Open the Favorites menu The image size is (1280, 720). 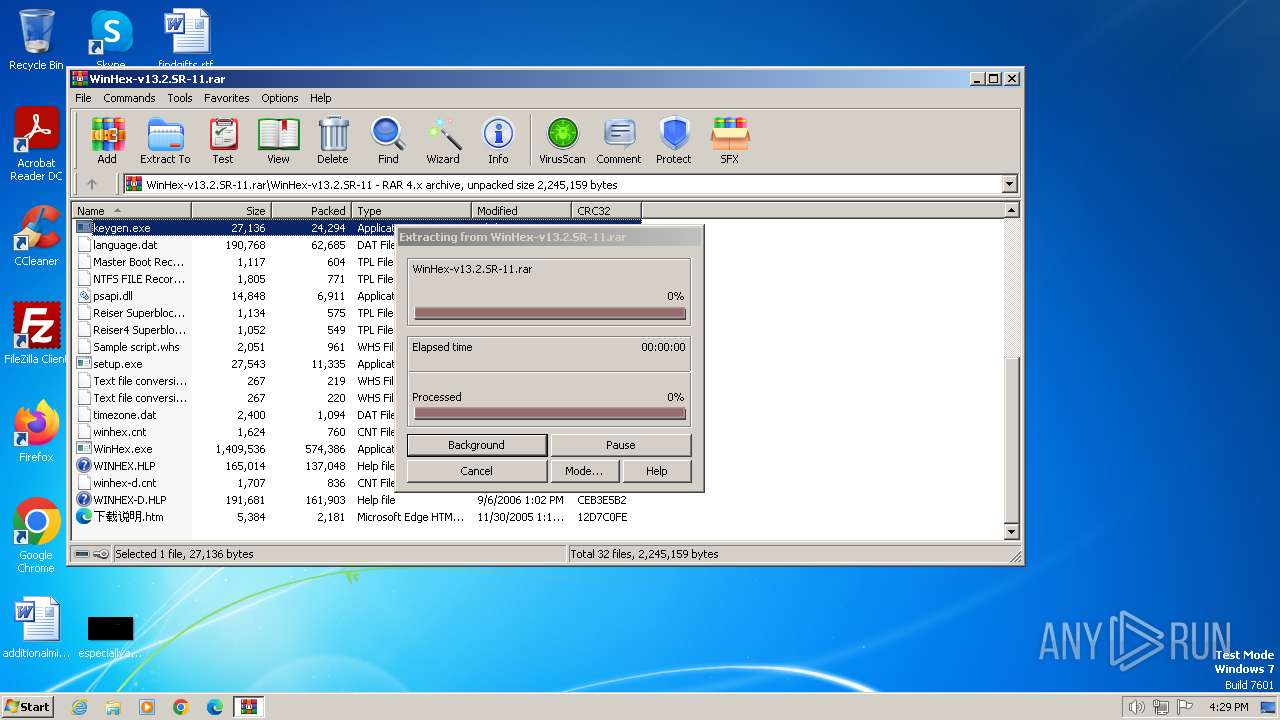point(227,98)
